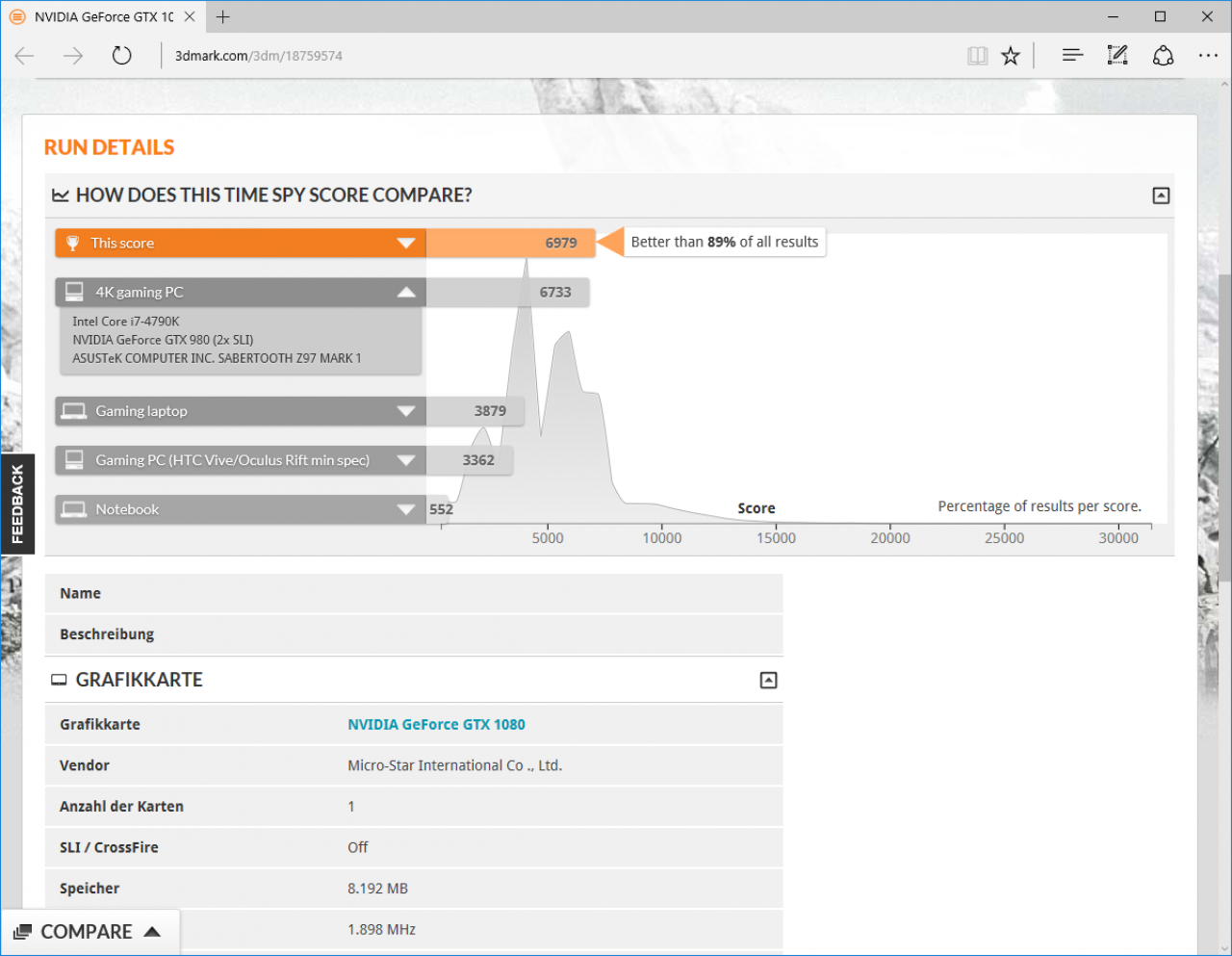Click the Name row
The height and width of the screenshot is (956, 1232).
414,593
